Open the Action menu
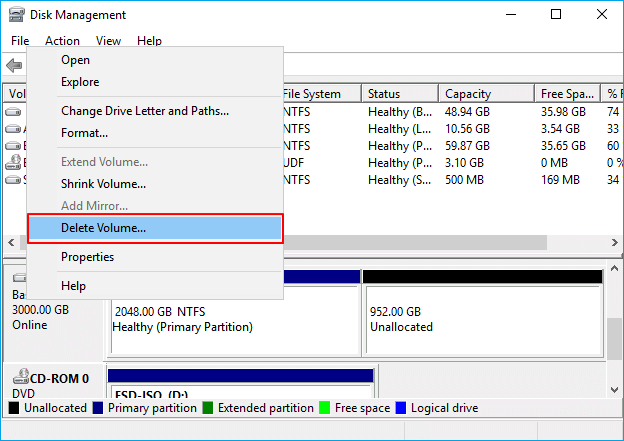This screenshot has height=441, width=624. tap(62, 41)
